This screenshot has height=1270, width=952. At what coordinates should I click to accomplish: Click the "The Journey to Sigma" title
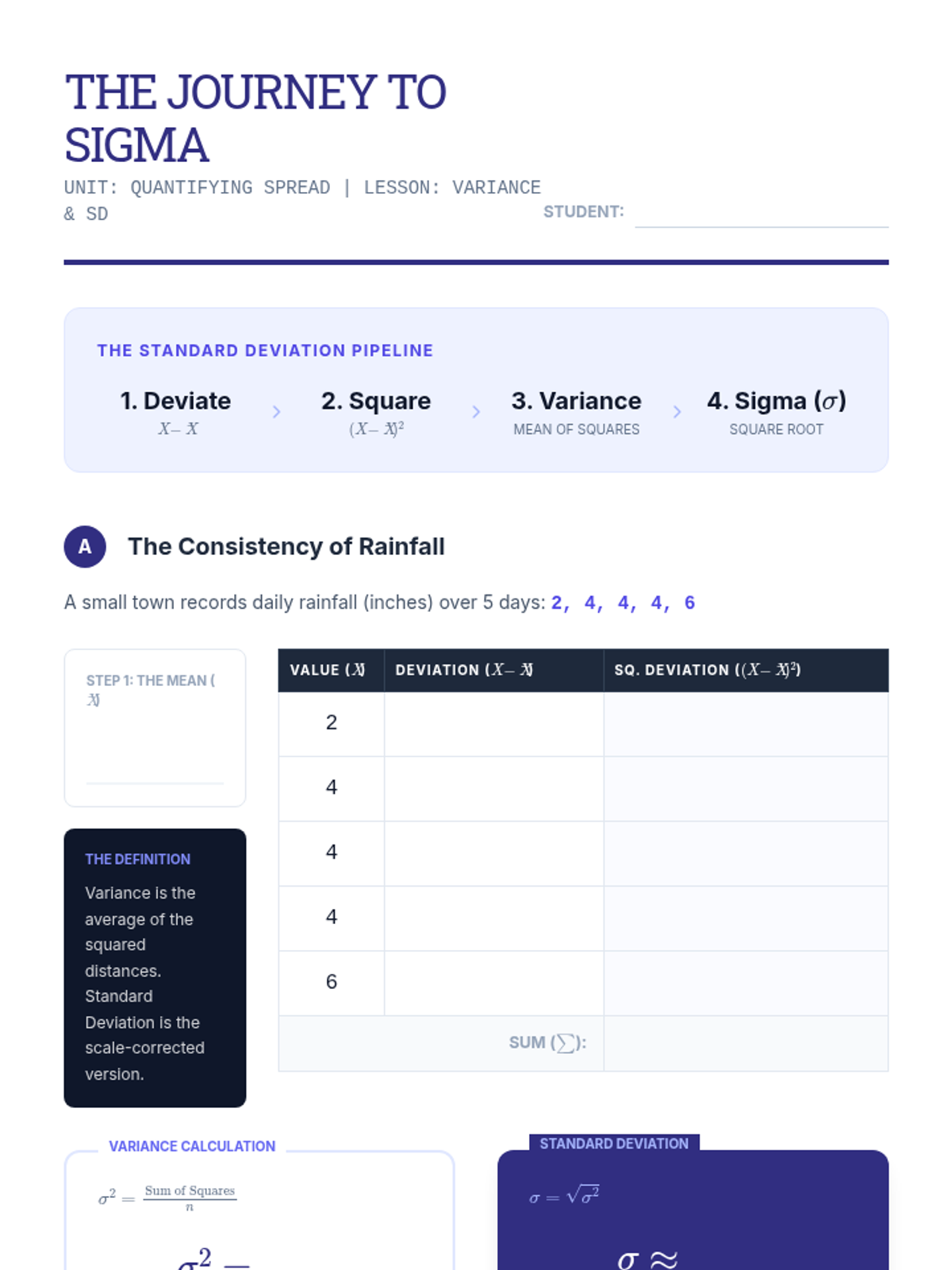(255, 117)
